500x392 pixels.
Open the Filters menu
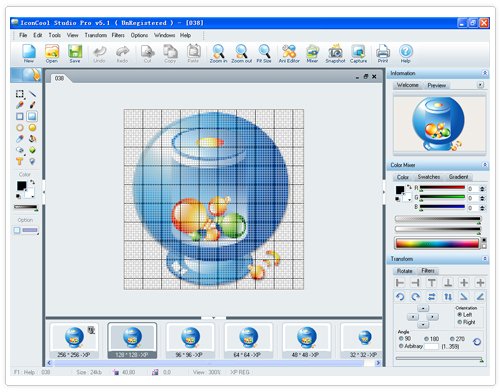[x=118, y=35]
